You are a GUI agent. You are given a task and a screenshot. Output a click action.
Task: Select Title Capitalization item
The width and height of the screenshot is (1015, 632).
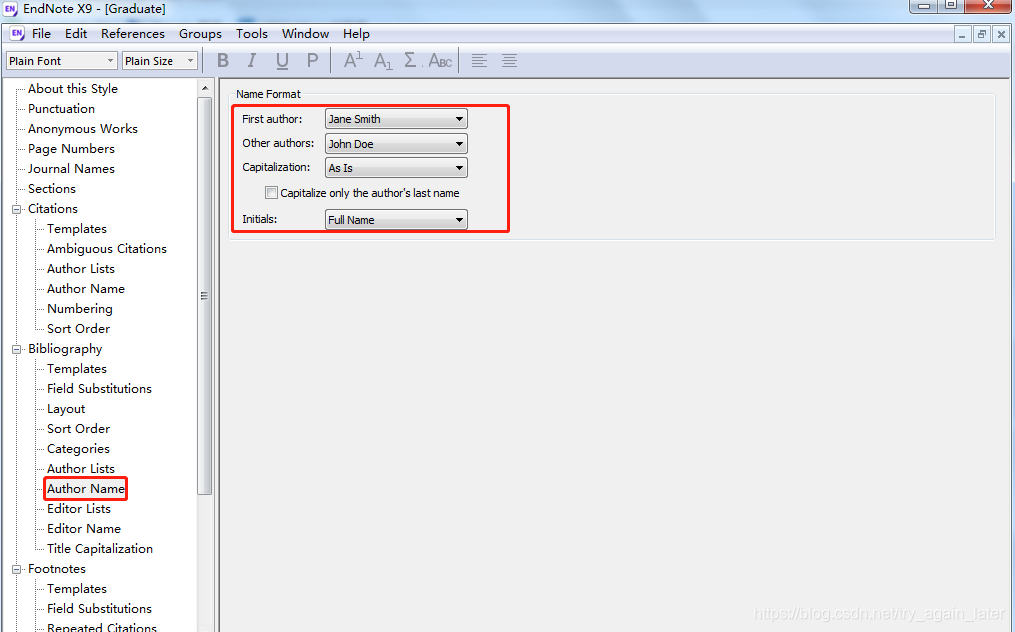pyautogui.click(x=100, y=549)
